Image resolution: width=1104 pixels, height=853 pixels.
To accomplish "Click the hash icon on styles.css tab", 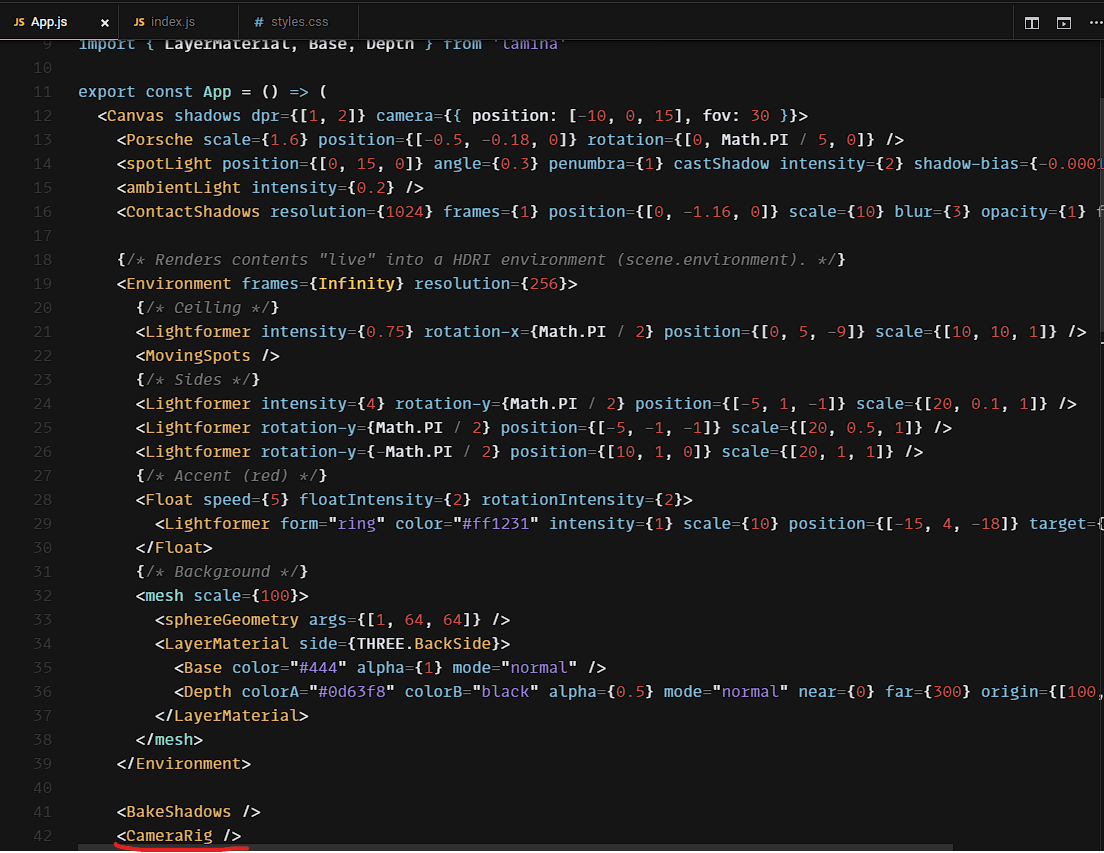I will [x=259, y=22].
